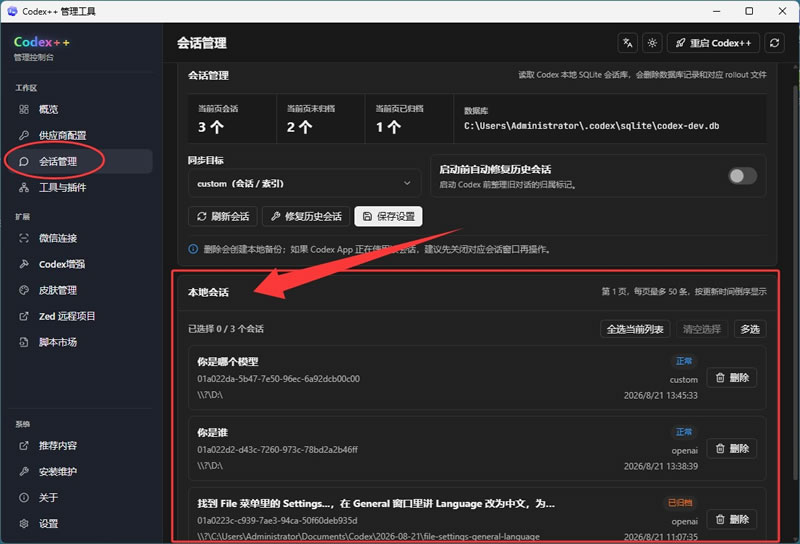Click the 皮肤管理 palette icon
The image size is (800, 544).
(23, 290)
